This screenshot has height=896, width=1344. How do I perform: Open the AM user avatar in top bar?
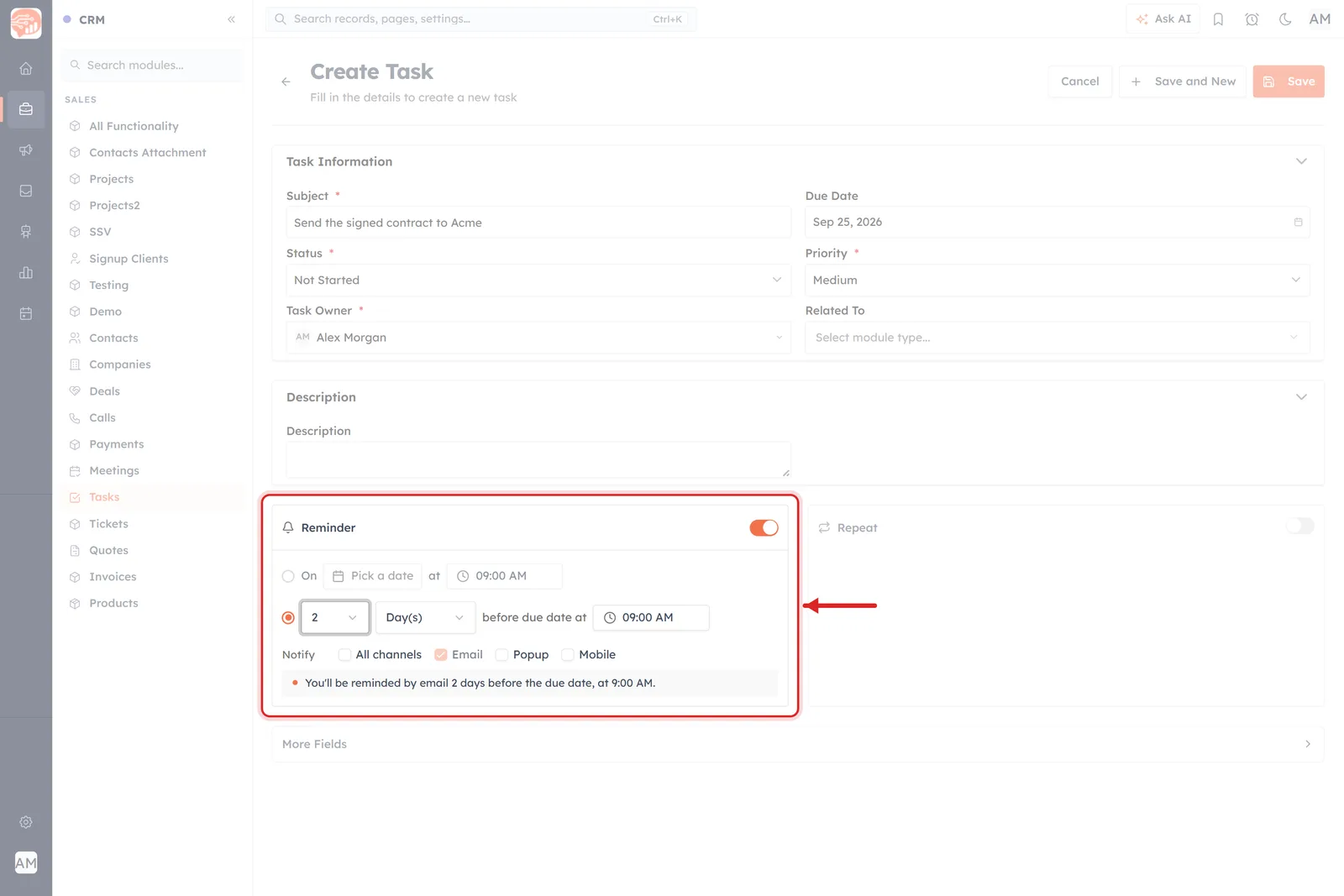(x=1320, y=19)
